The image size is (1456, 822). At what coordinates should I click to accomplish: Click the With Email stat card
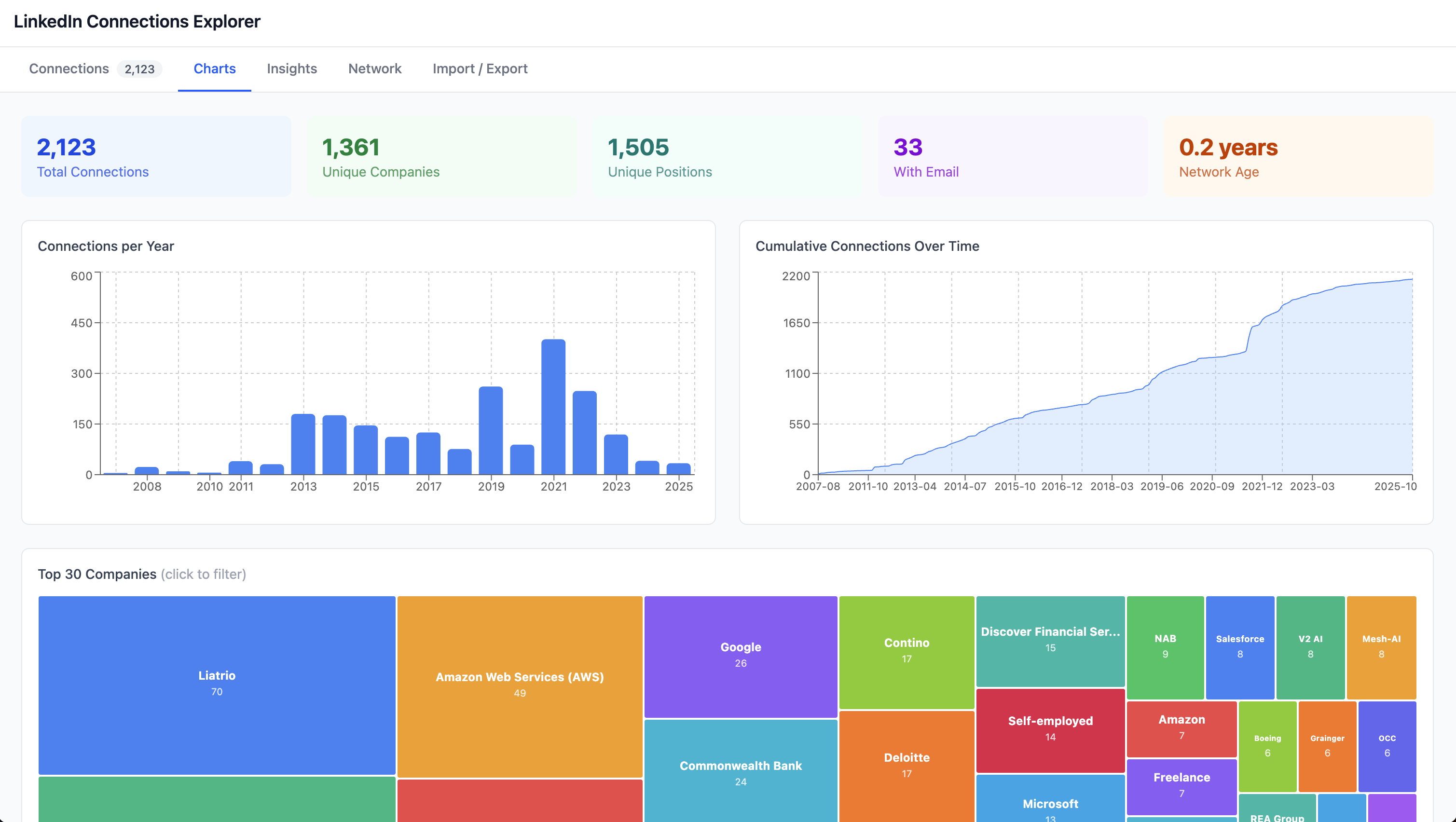coord(1013,157)
